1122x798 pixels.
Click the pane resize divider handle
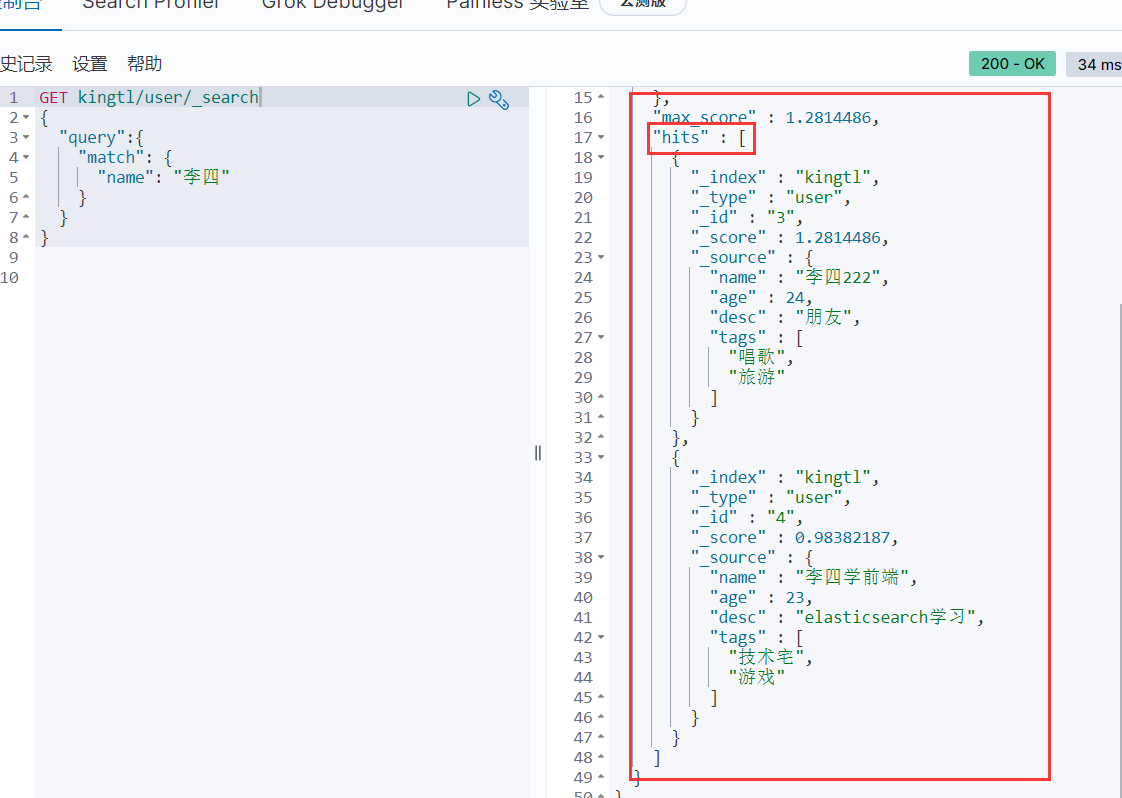(x=538, y=452)
